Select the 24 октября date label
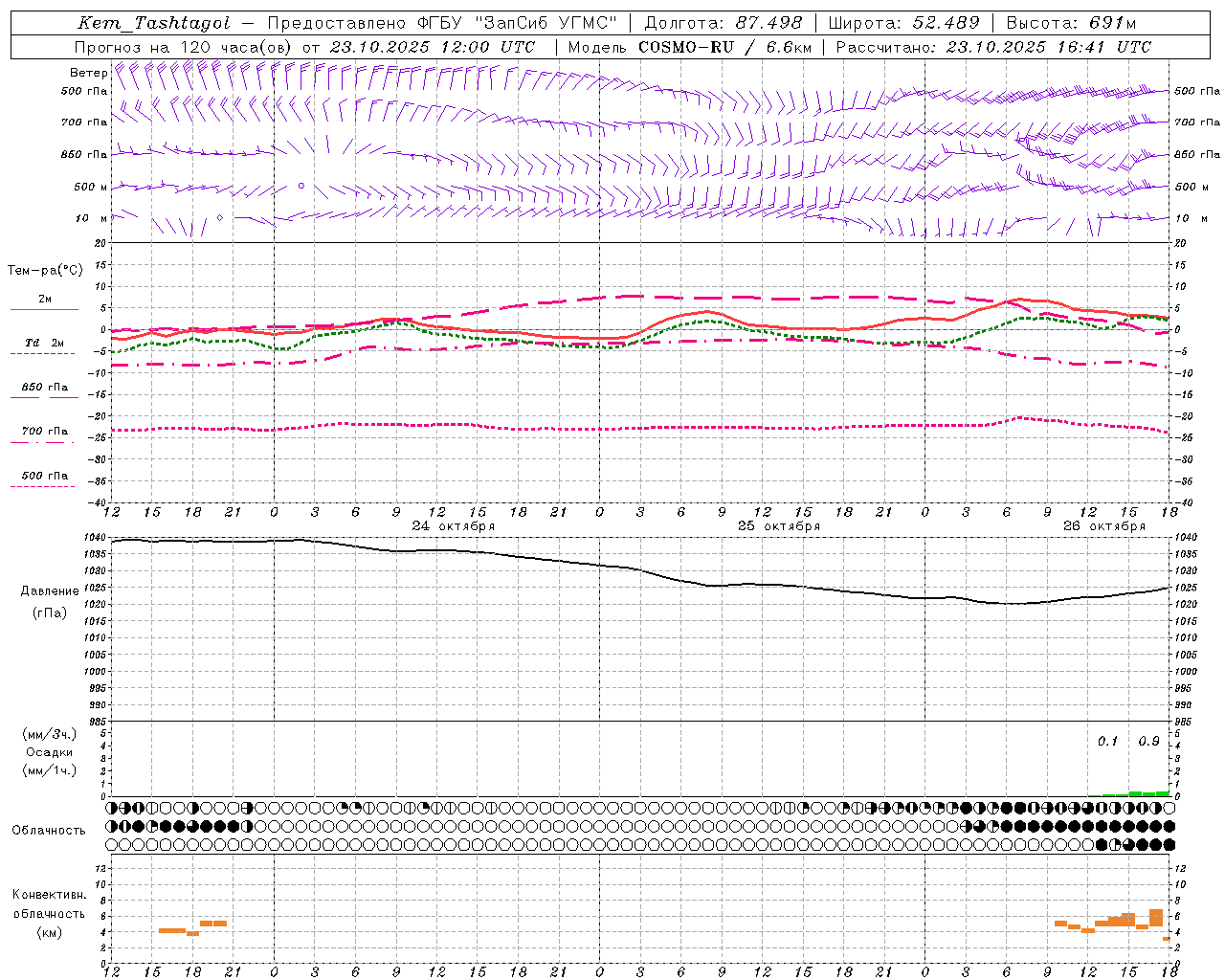Image resolution: width=1225 pixels, height=980 pixels. (x=454, y=526)
